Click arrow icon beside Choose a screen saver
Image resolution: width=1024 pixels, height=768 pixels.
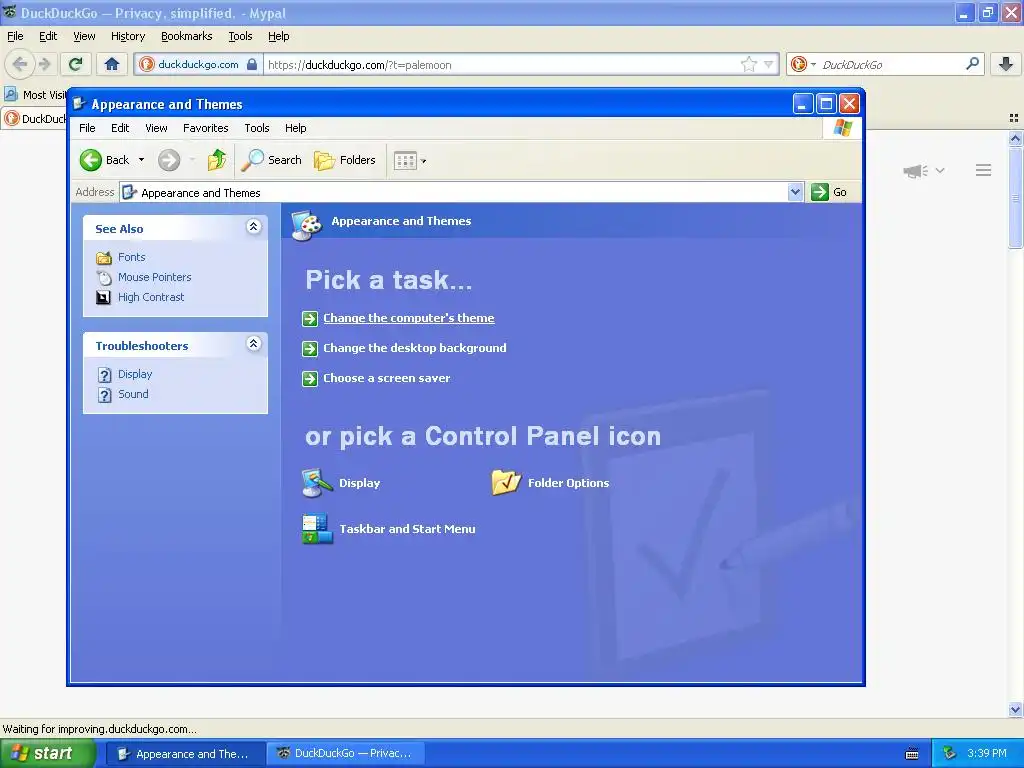tap(310, 379)
